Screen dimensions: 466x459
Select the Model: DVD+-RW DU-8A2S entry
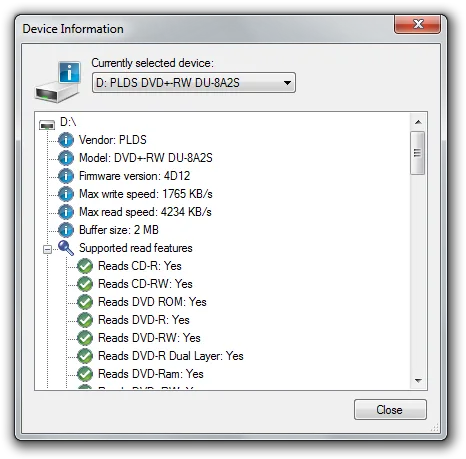coord(146,158)
